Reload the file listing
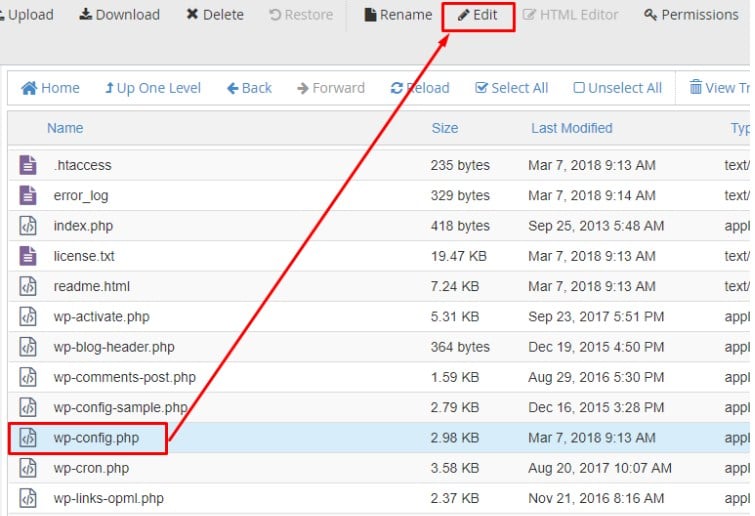This screenshot has height=516, width=755. pyautogui.click(x=420, y=88)
